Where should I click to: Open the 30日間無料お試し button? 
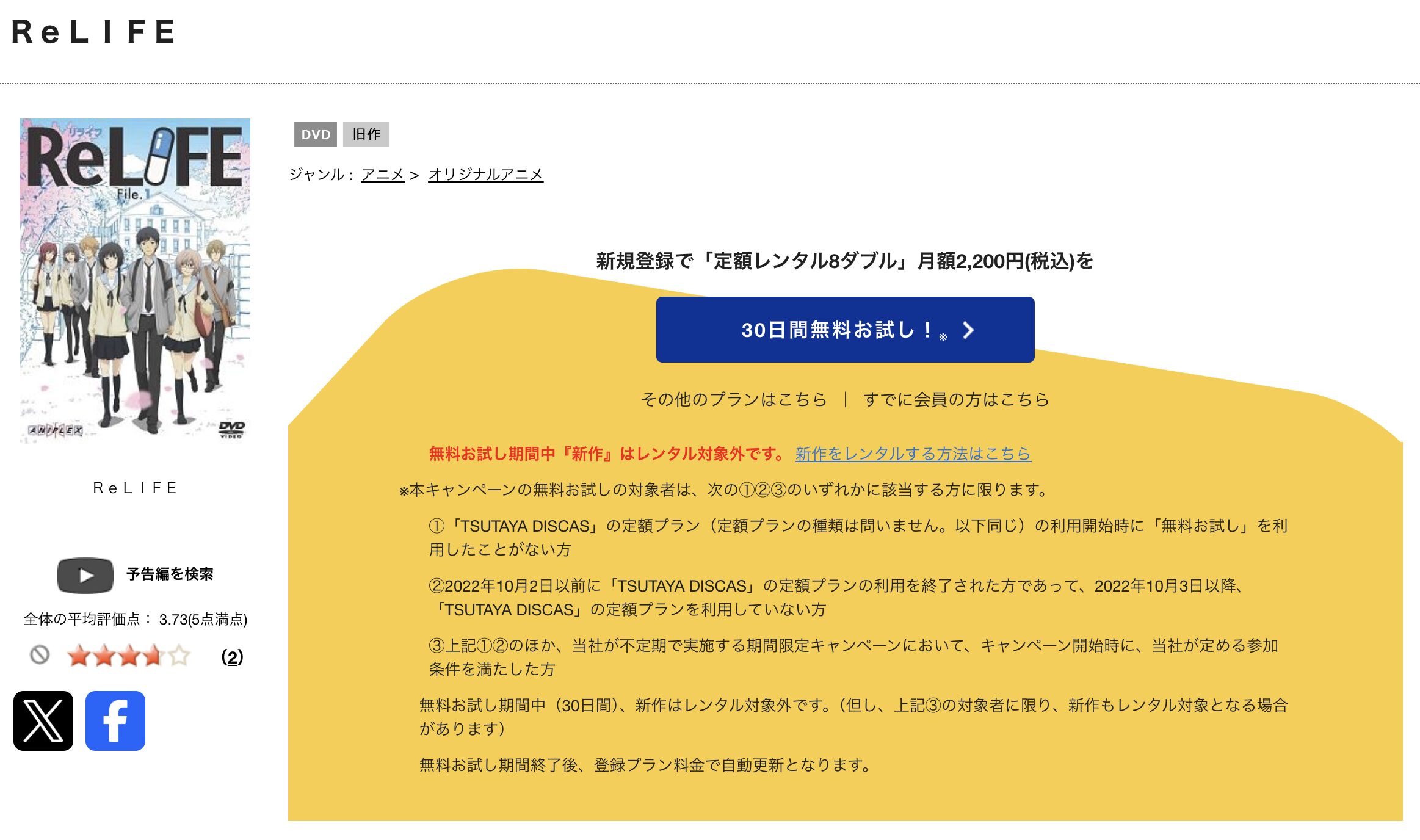click(x=845, y=330)
